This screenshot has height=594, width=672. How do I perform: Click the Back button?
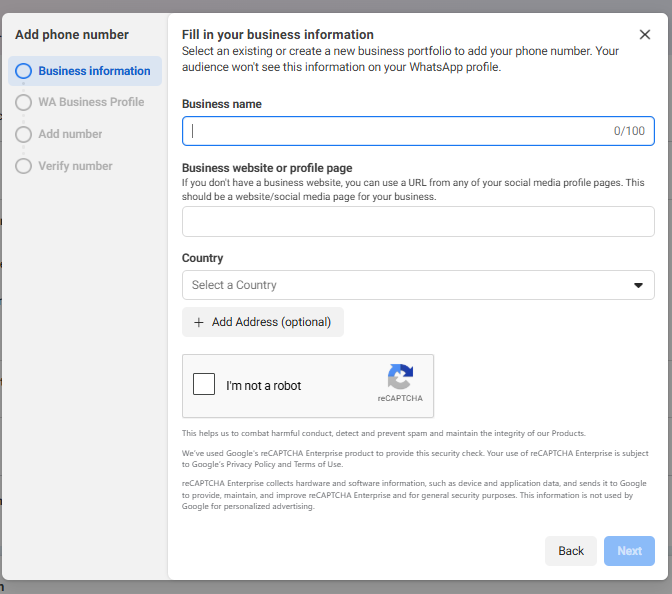tap(570, 551)
